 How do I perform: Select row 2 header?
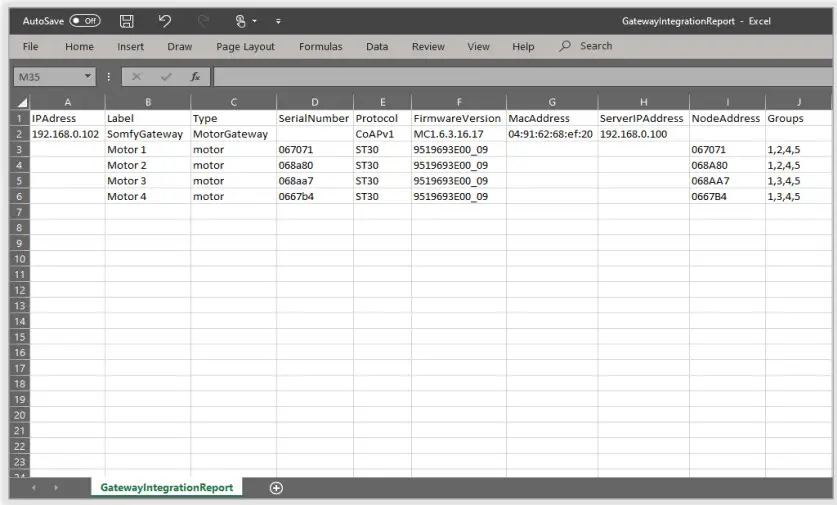tap(20, 134)
